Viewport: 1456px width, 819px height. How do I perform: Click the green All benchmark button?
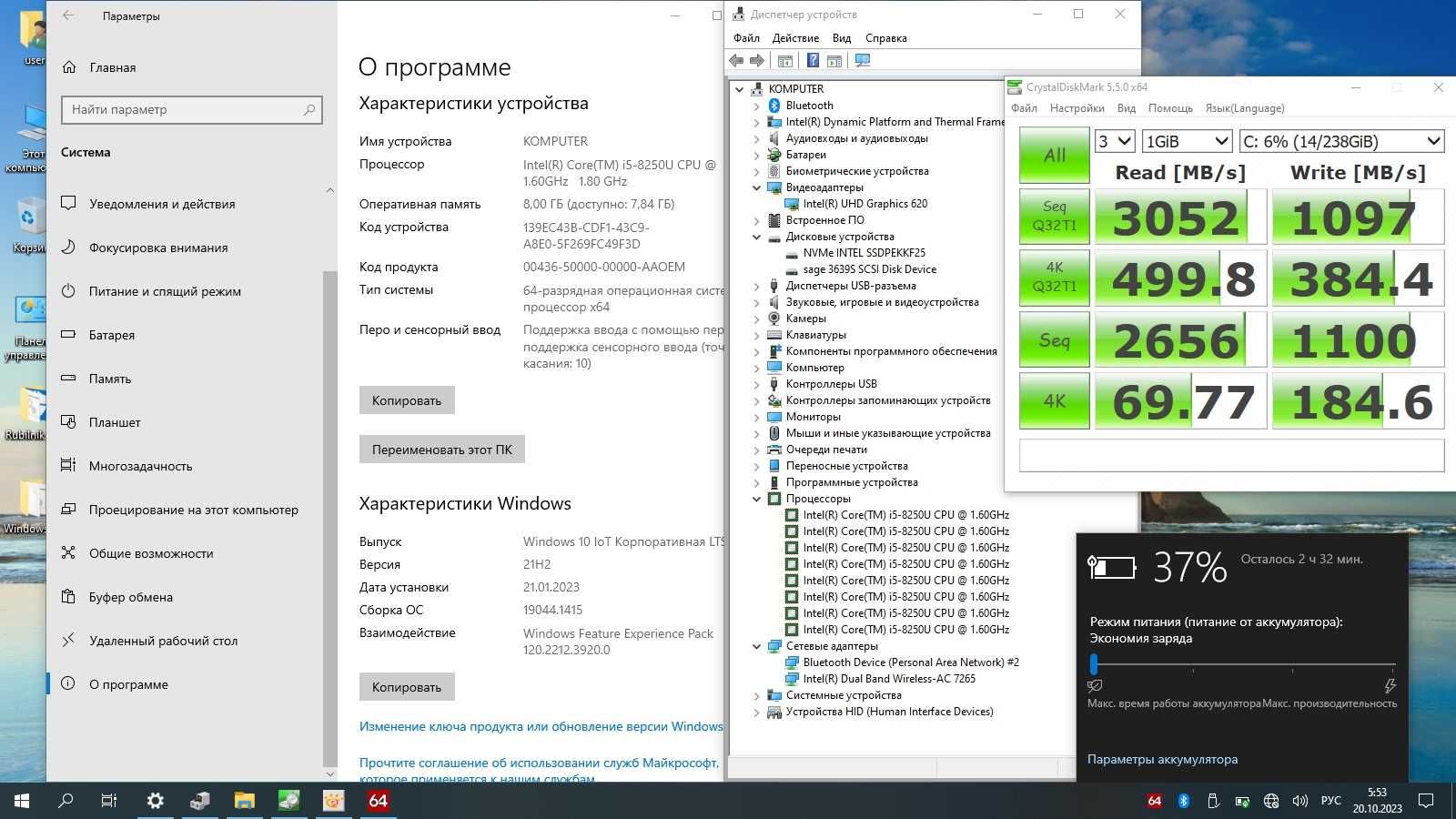1055,155
